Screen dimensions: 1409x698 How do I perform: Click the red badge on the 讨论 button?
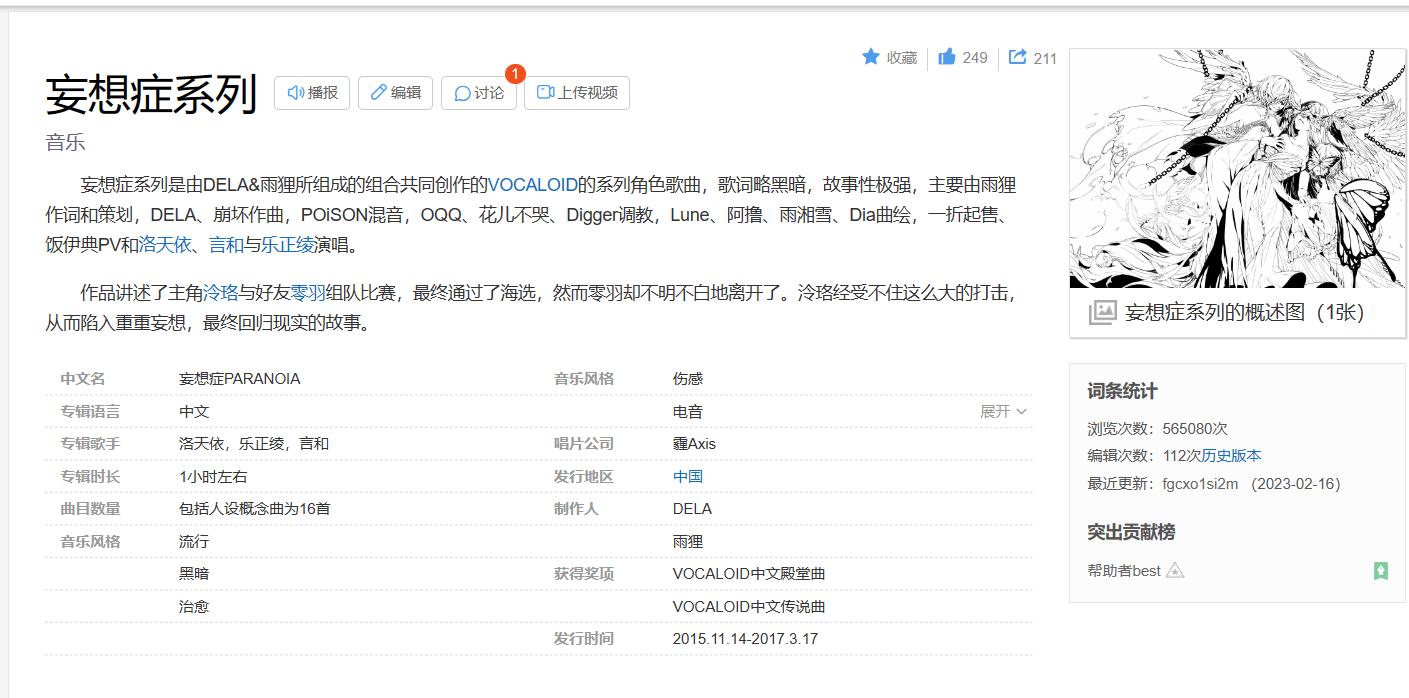pyautogui.click(x=513, y=73)
